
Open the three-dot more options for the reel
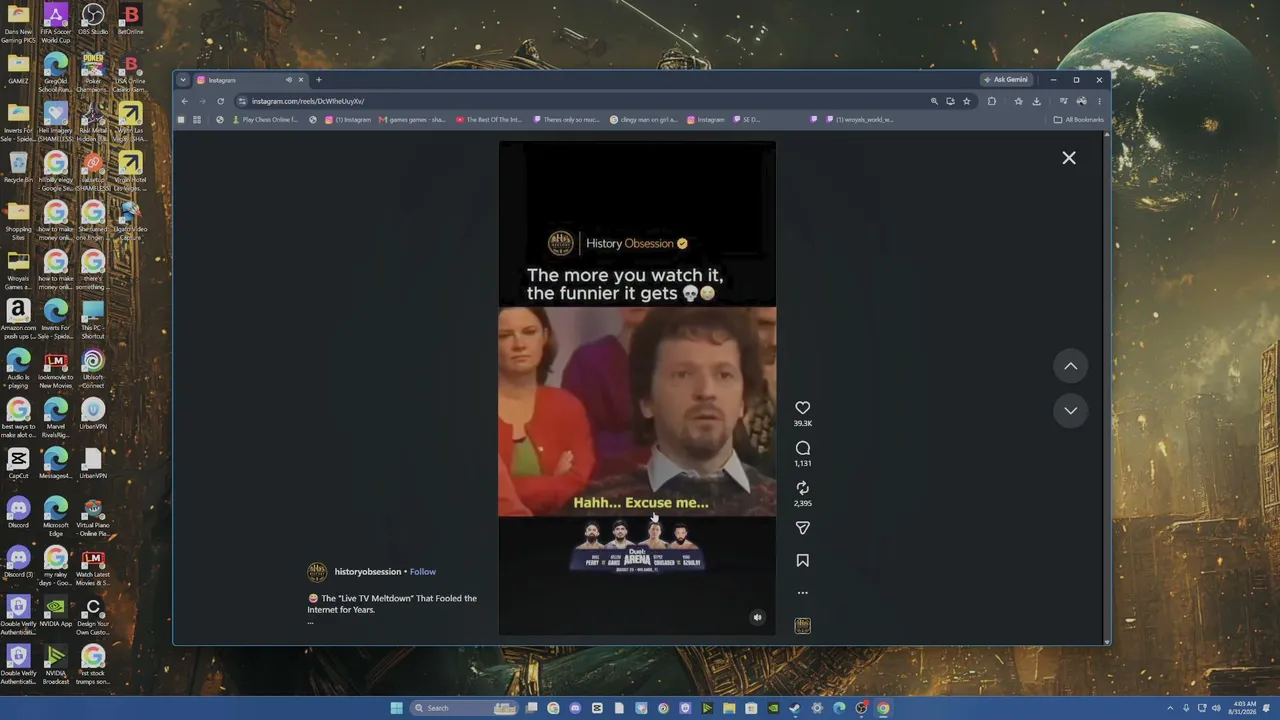tap(802, 593)
